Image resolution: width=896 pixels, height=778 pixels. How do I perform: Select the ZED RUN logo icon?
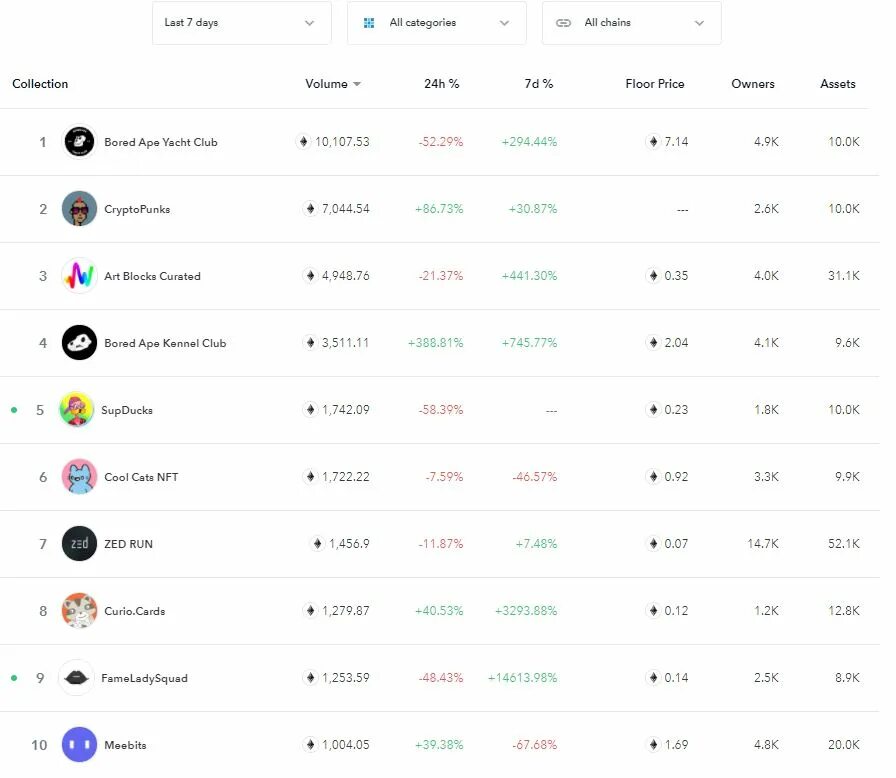coord(79,544)
